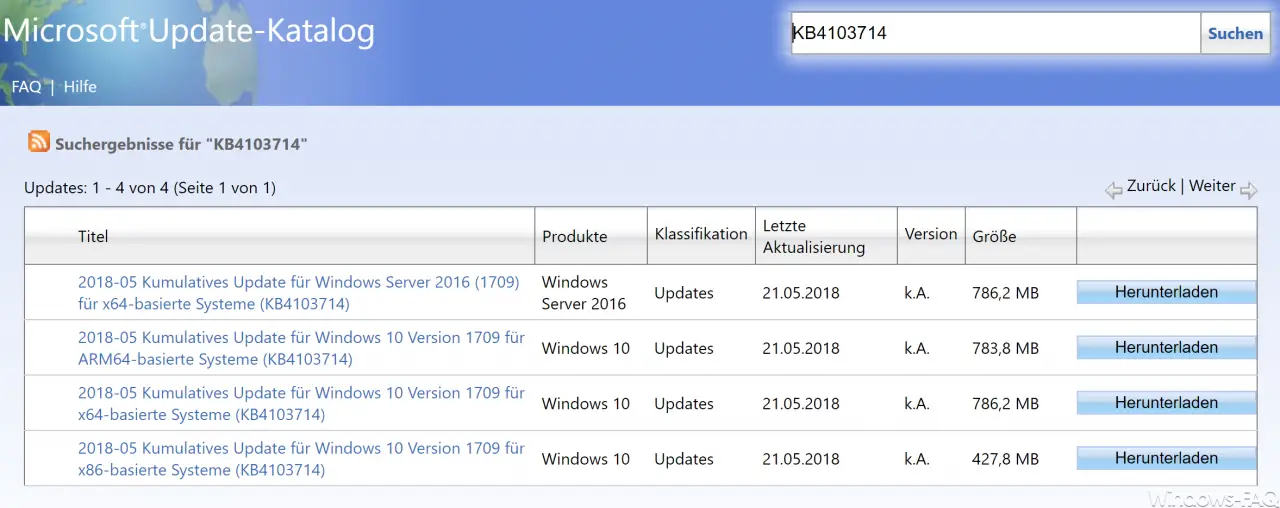Open the FAQ link
The width and height of the screenshot is (1280, 508).
(27, 87)
